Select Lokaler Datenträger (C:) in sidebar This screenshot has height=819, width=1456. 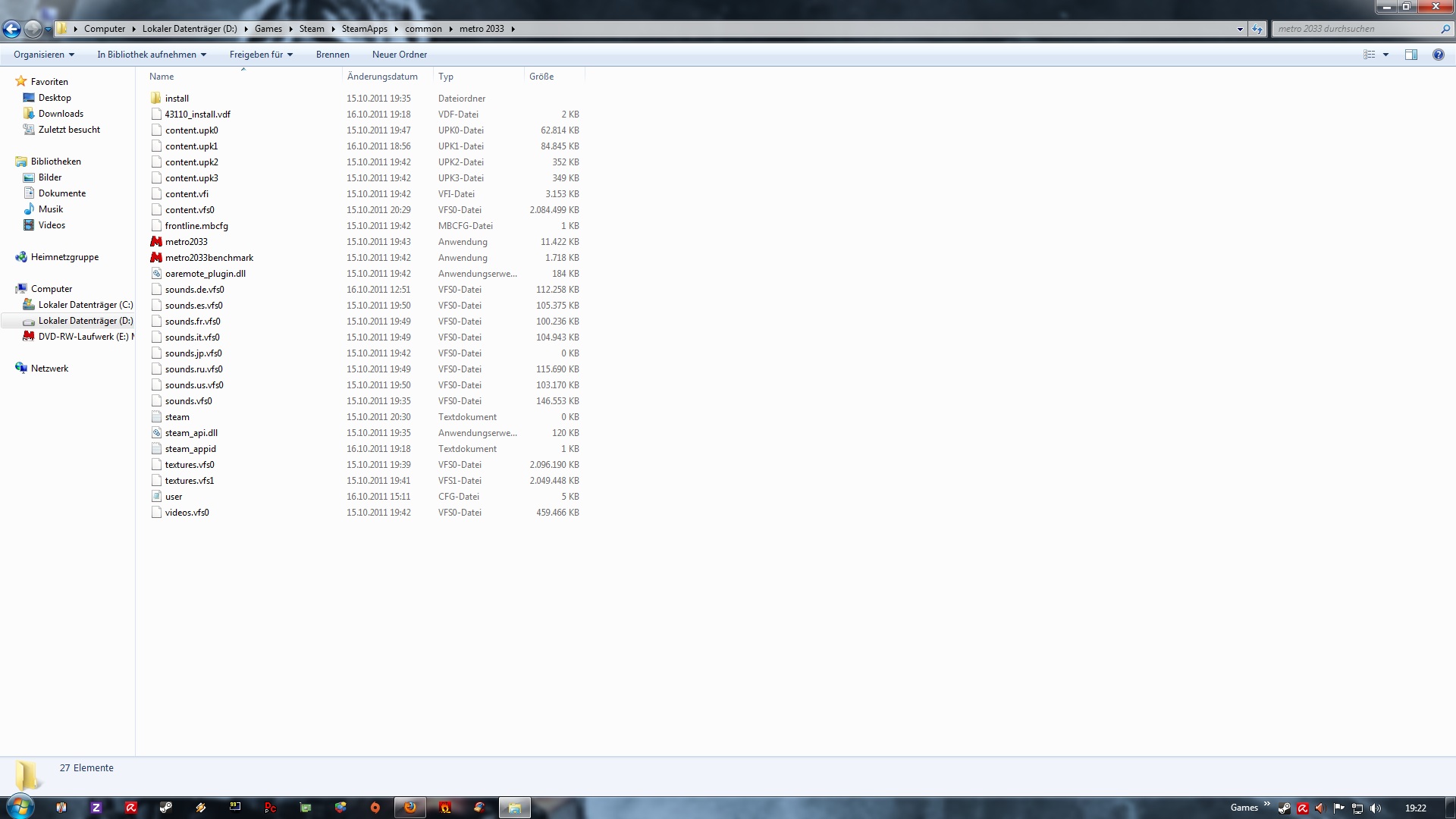click(x=85, y=305)
